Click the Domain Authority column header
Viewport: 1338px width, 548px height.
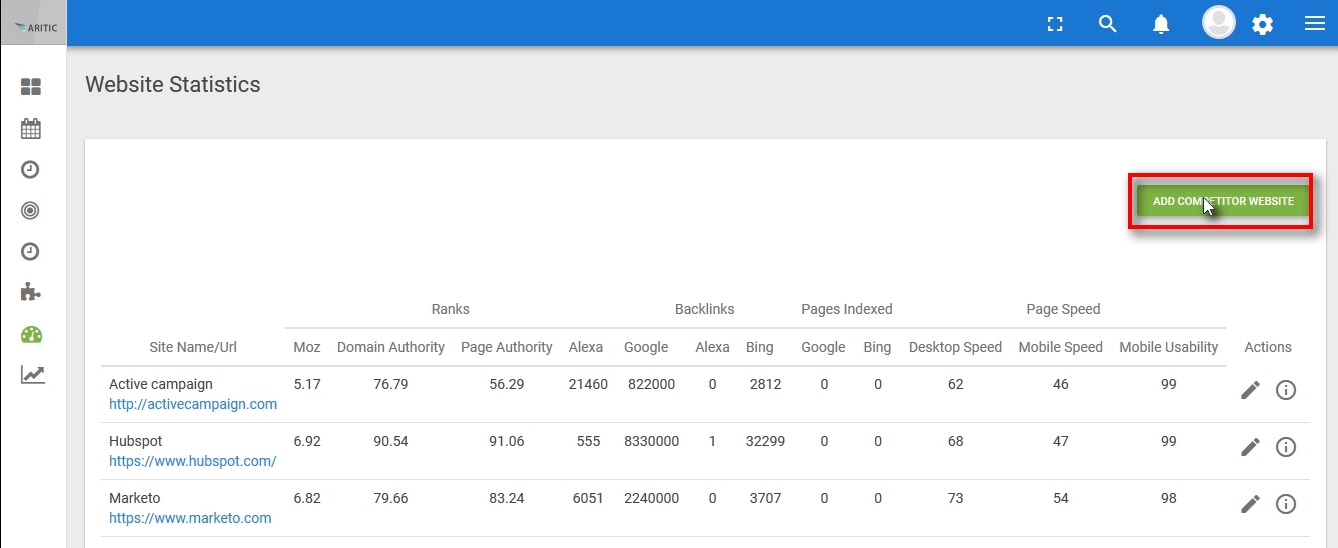point(391,347)
